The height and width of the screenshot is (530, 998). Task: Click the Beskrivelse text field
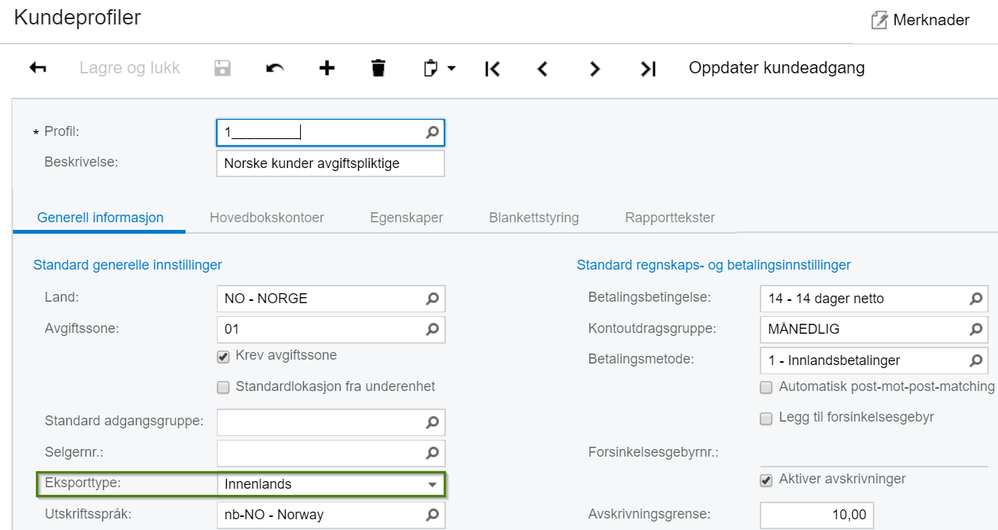pos(330,163)
